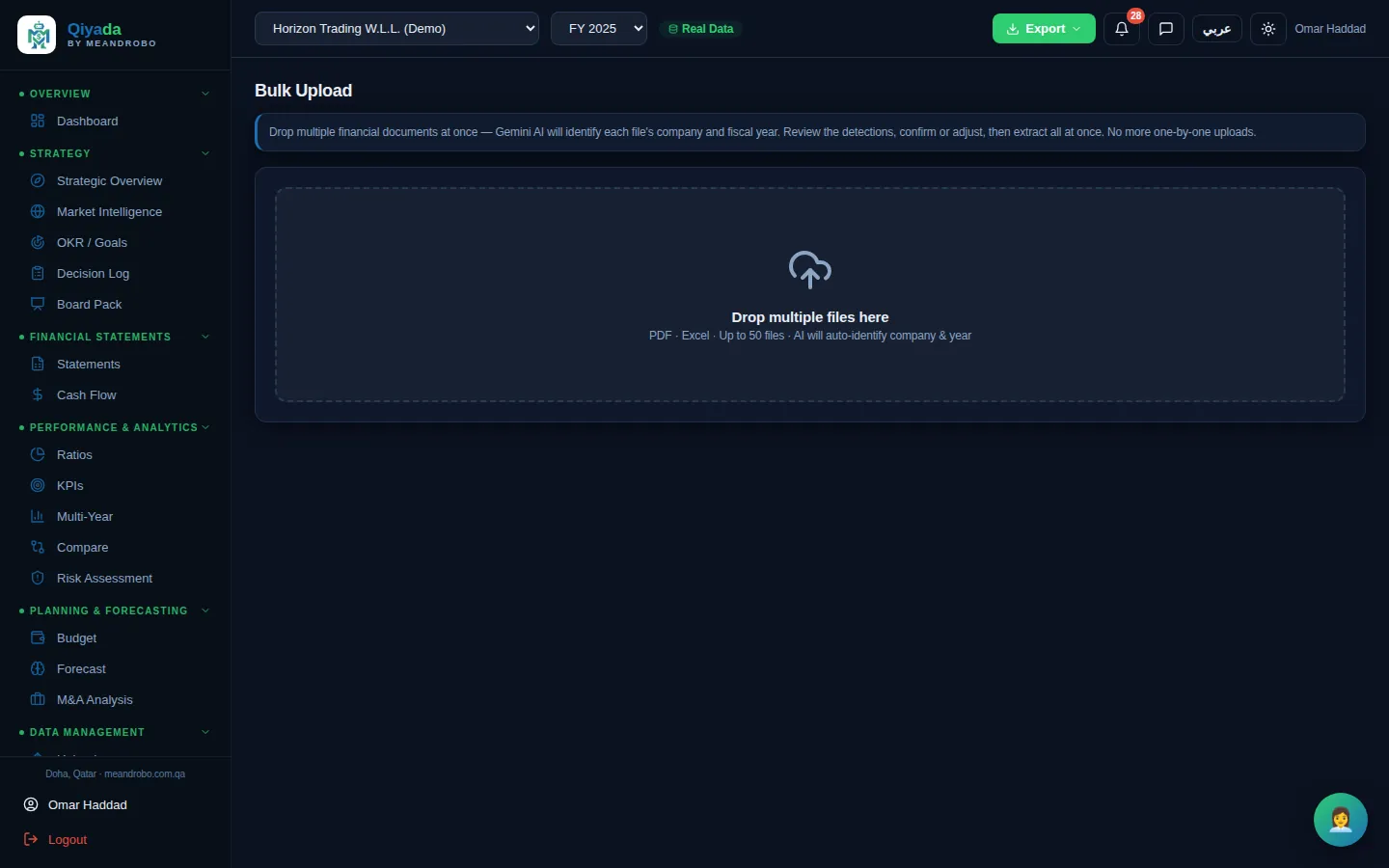Navigate to M&A Analysis
Image resolution: width=1389 pixels, height=868 pixels.
click(116, 699)
